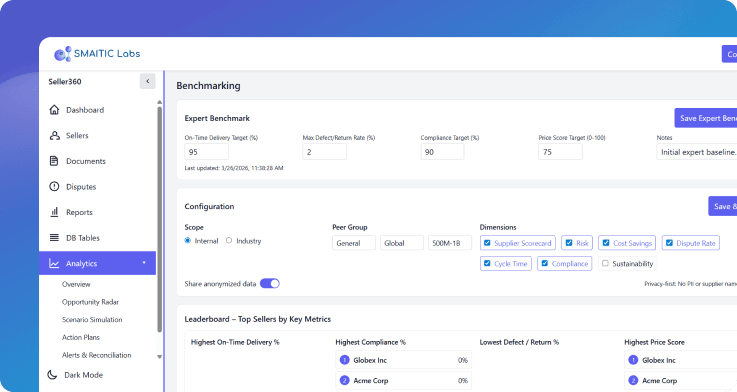Click the Reports bar chart icon
The image size is (737, 392).
(x=55, y=212)
